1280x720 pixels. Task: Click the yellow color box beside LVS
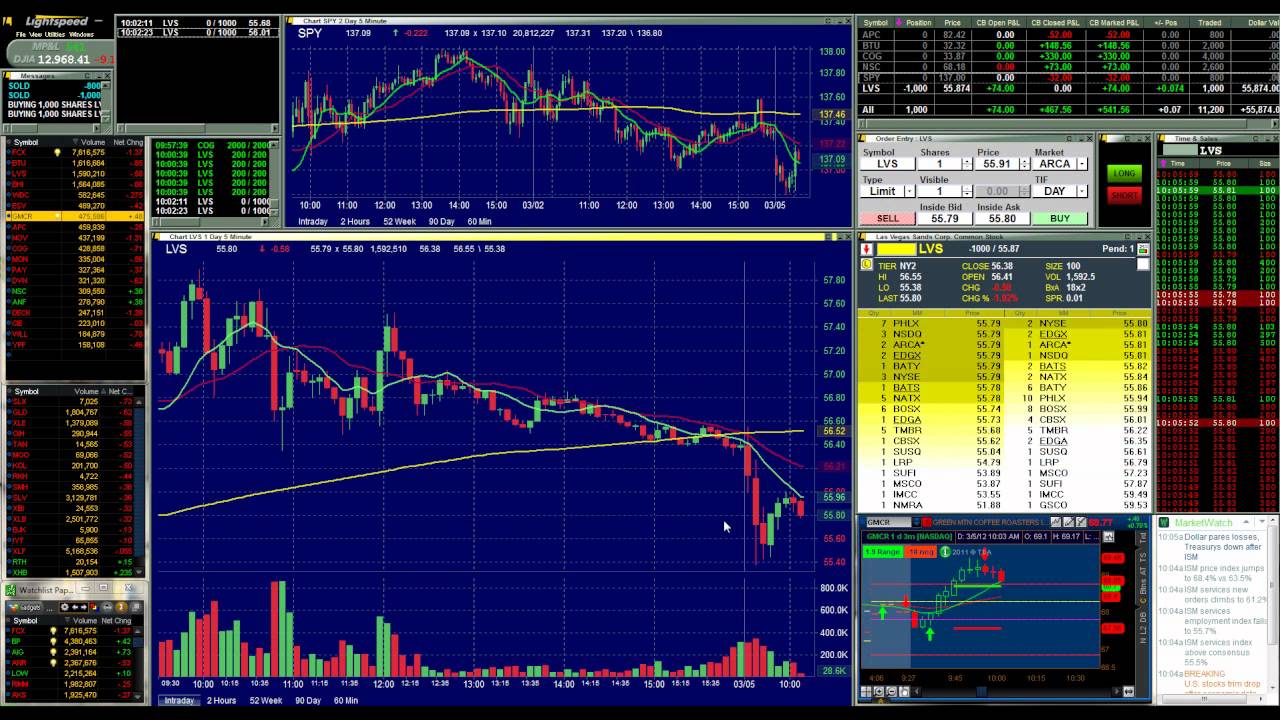pos(896,249)
